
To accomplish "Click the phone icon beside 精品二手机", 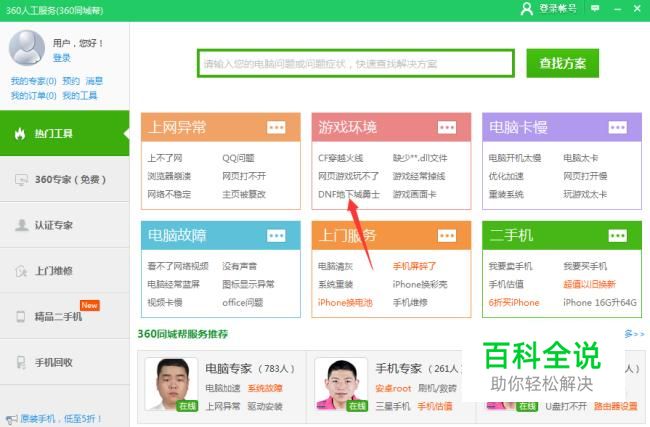I will [x=20, y=317].
